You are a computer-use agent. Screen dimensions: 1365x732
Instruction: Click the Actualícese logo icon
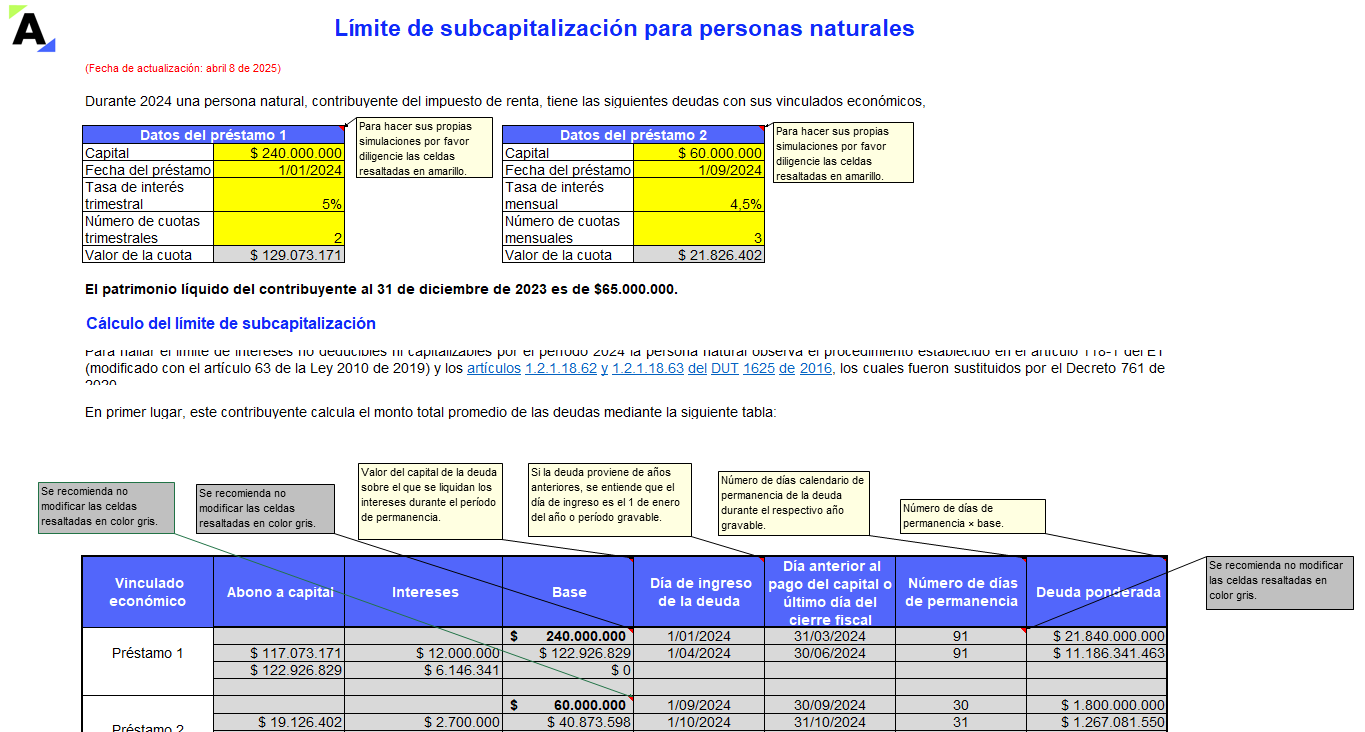pyautogui.click(x=32, y=28)
